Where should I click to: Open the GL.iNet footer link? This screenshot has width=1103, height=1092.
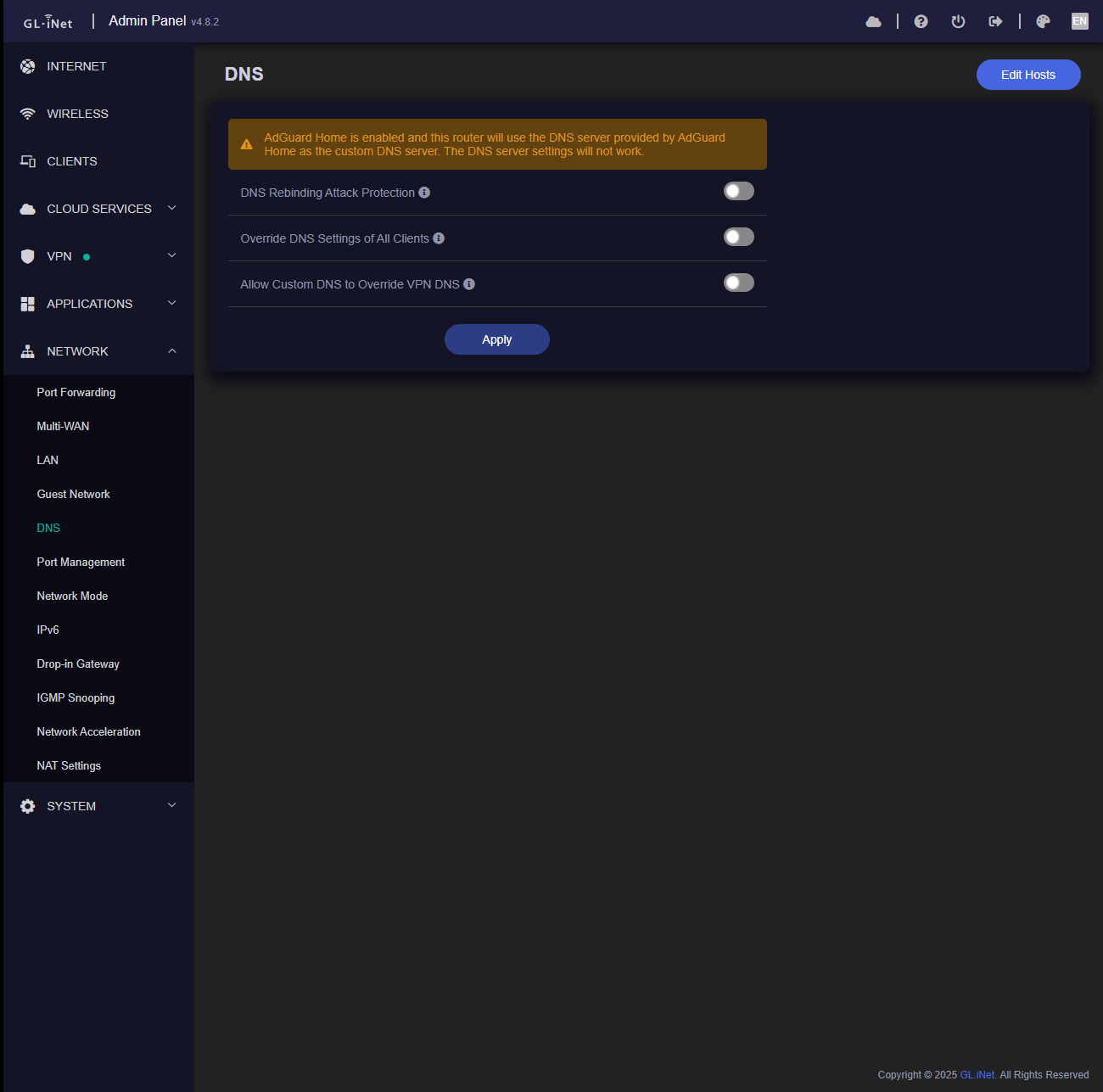click(x=977, y=1075)
